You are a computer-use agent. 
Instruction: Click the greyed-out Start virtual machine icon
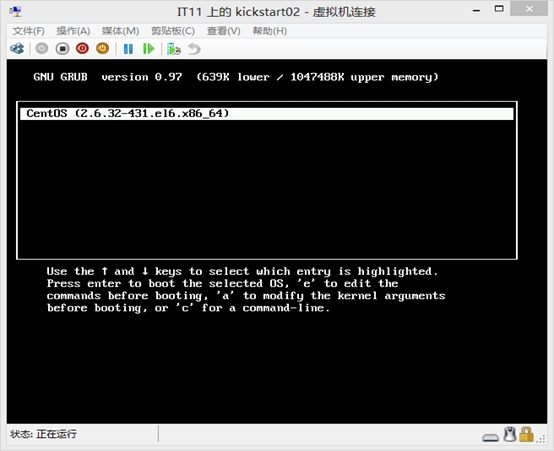(42, 48)
